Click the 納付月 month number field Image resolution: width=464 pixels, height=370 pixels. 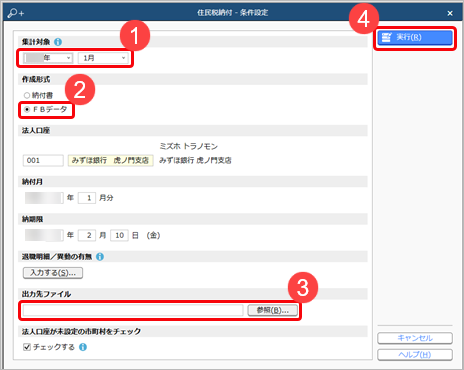click(x=87, y=198)
